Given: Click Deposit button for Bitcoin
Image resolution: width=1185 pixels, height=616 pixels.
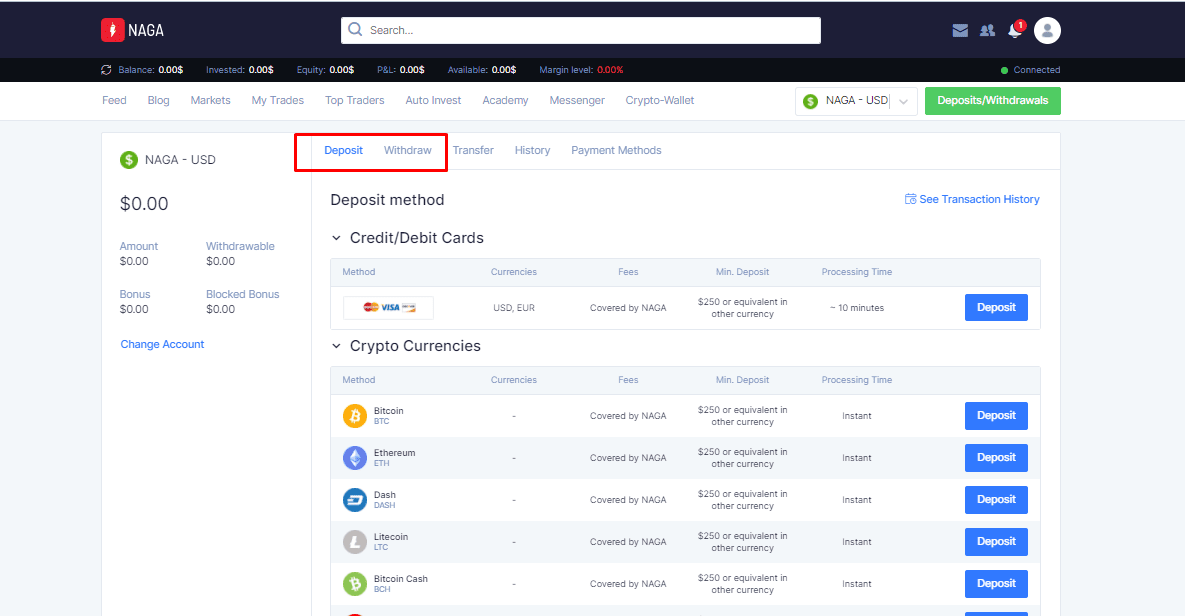Looking at the screenshot, I should click(x=996, y=416).
